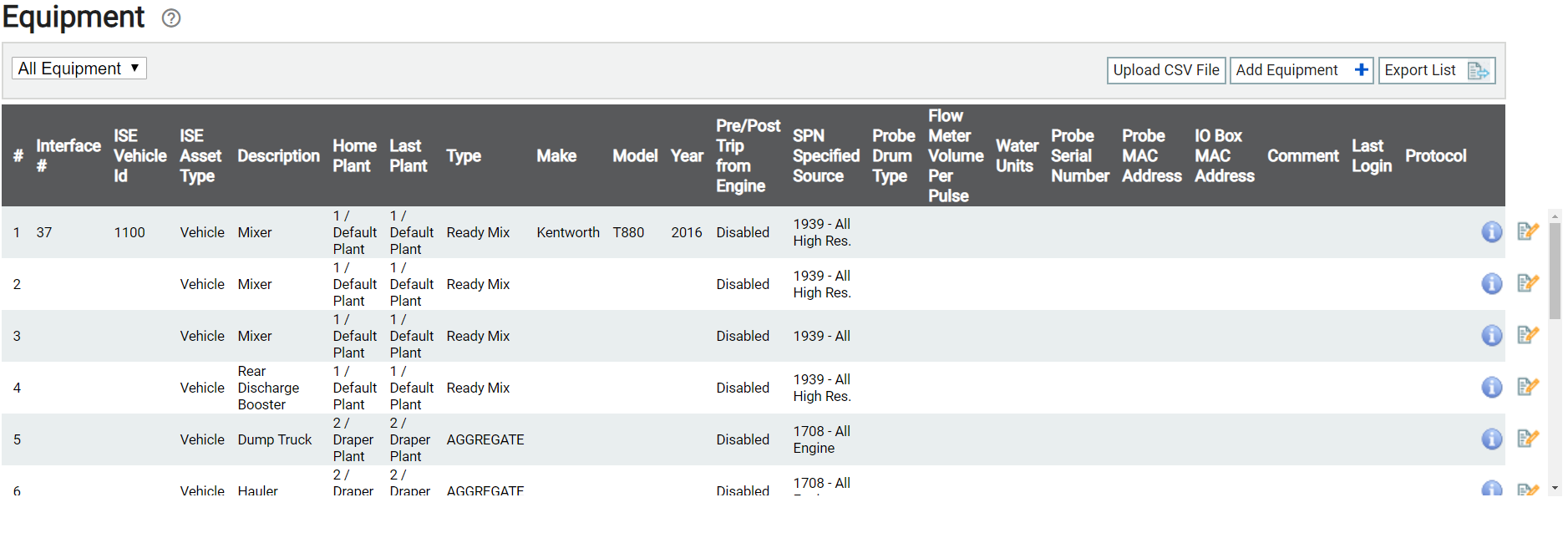This screenshot has height=533, width=1568.
Task: Open info icon for row 2
Action: 1492,284
